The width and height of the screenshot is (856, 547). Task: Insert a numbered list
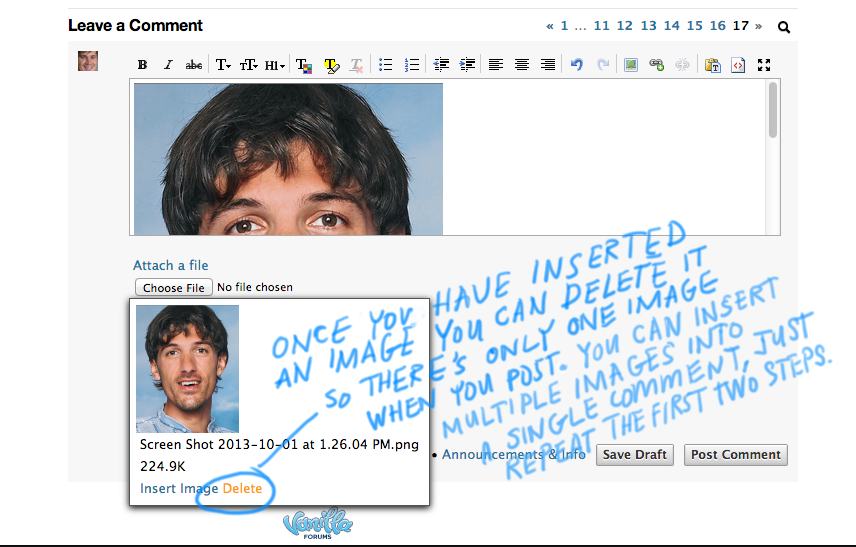[412, 65]
